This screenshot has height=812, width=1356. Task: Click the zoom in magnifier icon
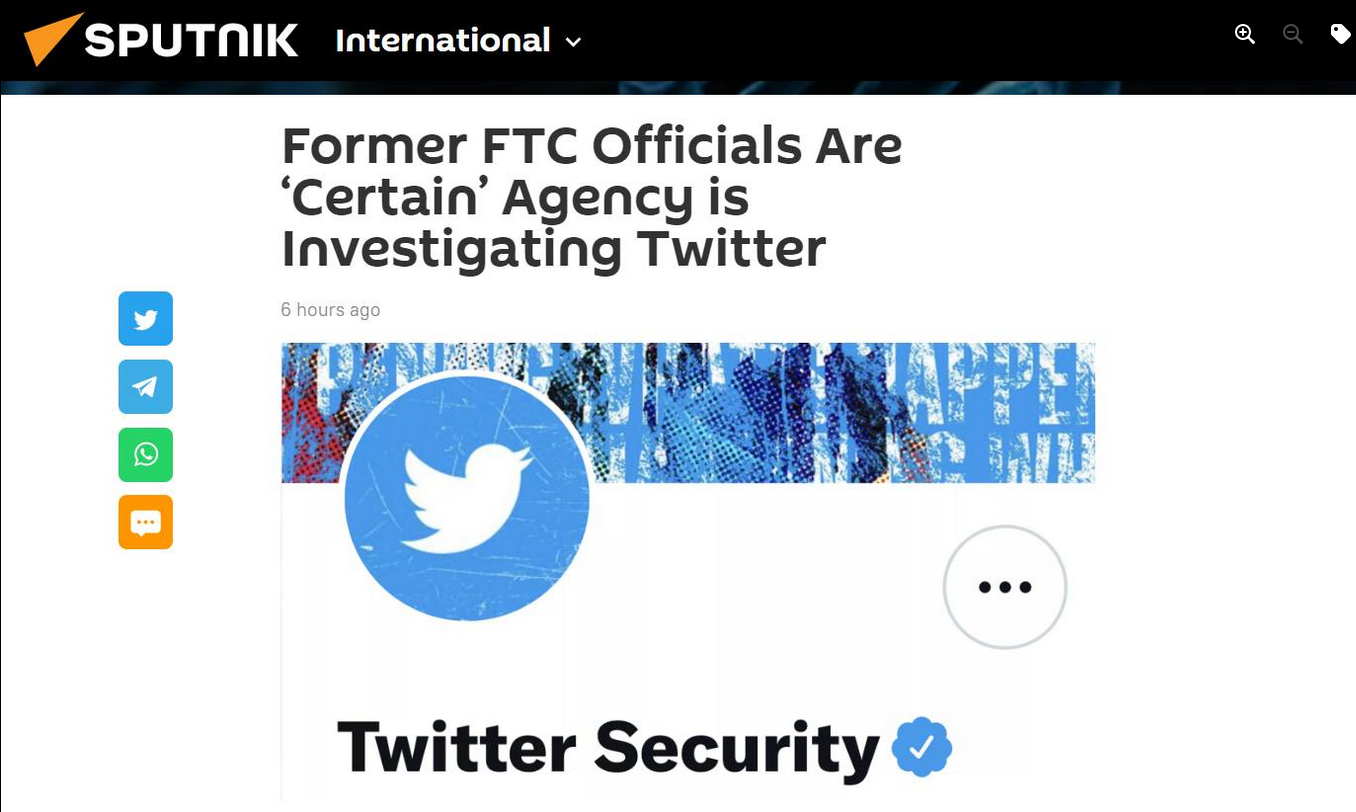(x=1245, y=35)
